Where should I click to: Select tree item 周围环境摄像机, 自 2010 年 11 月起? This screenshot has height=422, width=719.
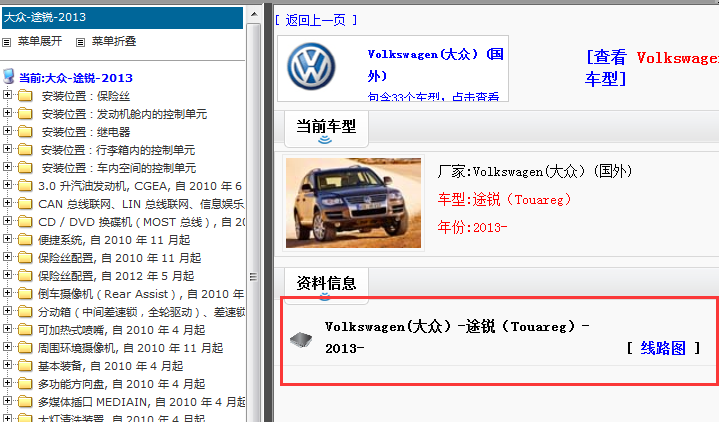(130, 348)
